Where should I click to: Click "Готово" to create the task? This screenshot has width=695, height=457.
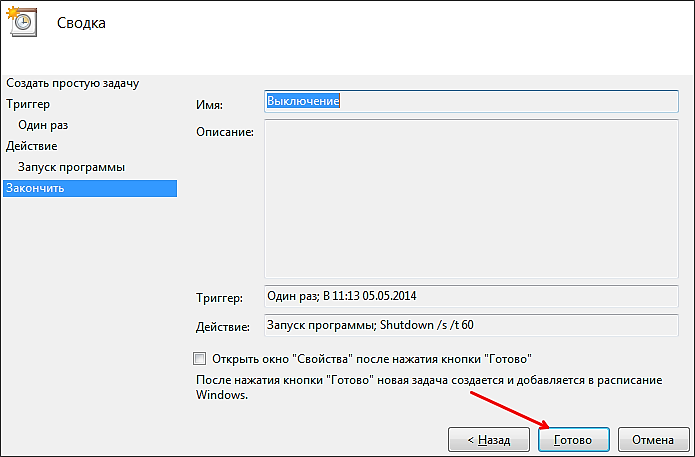tap(573, 440)
